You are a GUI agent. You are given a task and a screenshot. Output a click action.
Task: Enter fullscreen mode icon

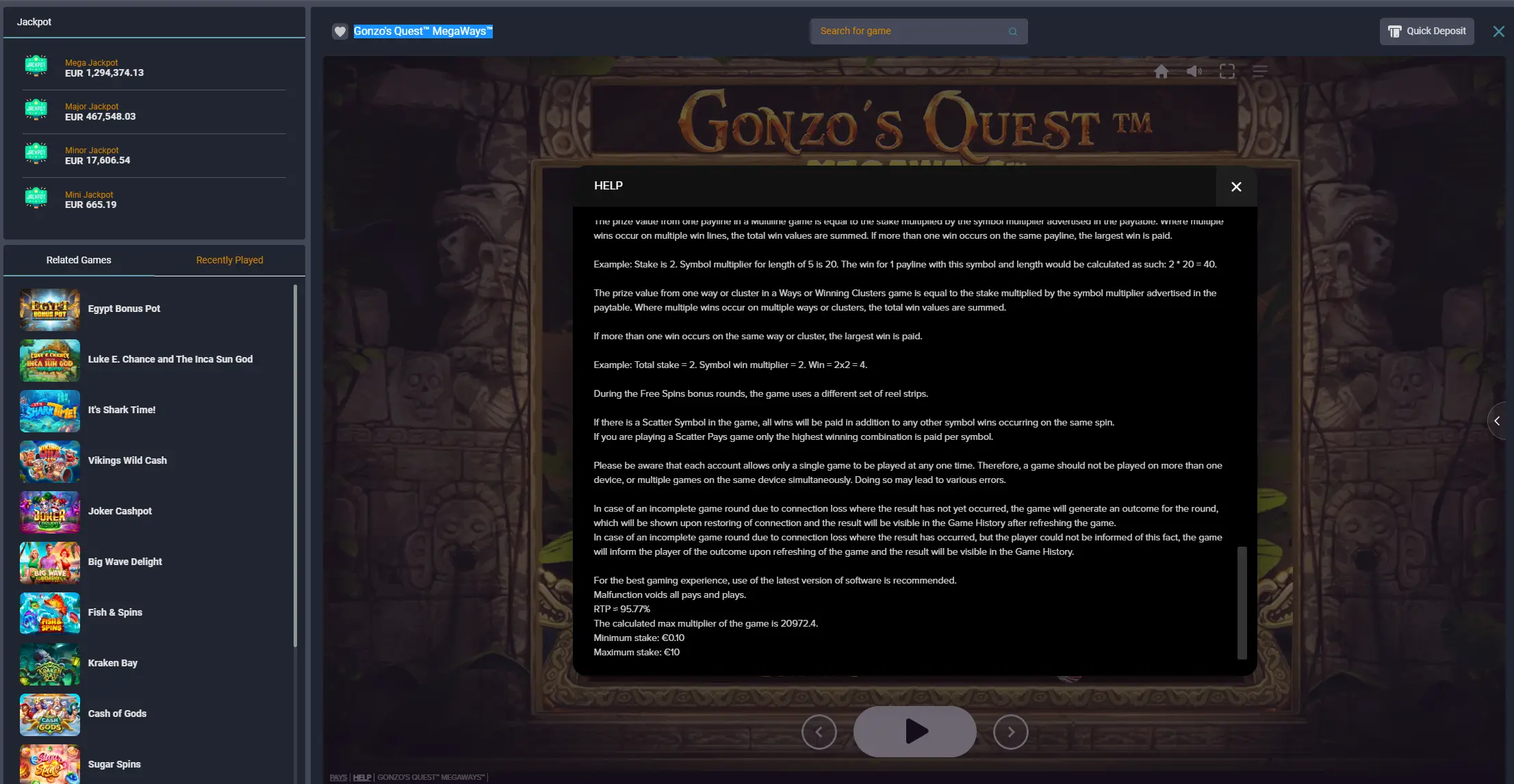coord(1227,71)
